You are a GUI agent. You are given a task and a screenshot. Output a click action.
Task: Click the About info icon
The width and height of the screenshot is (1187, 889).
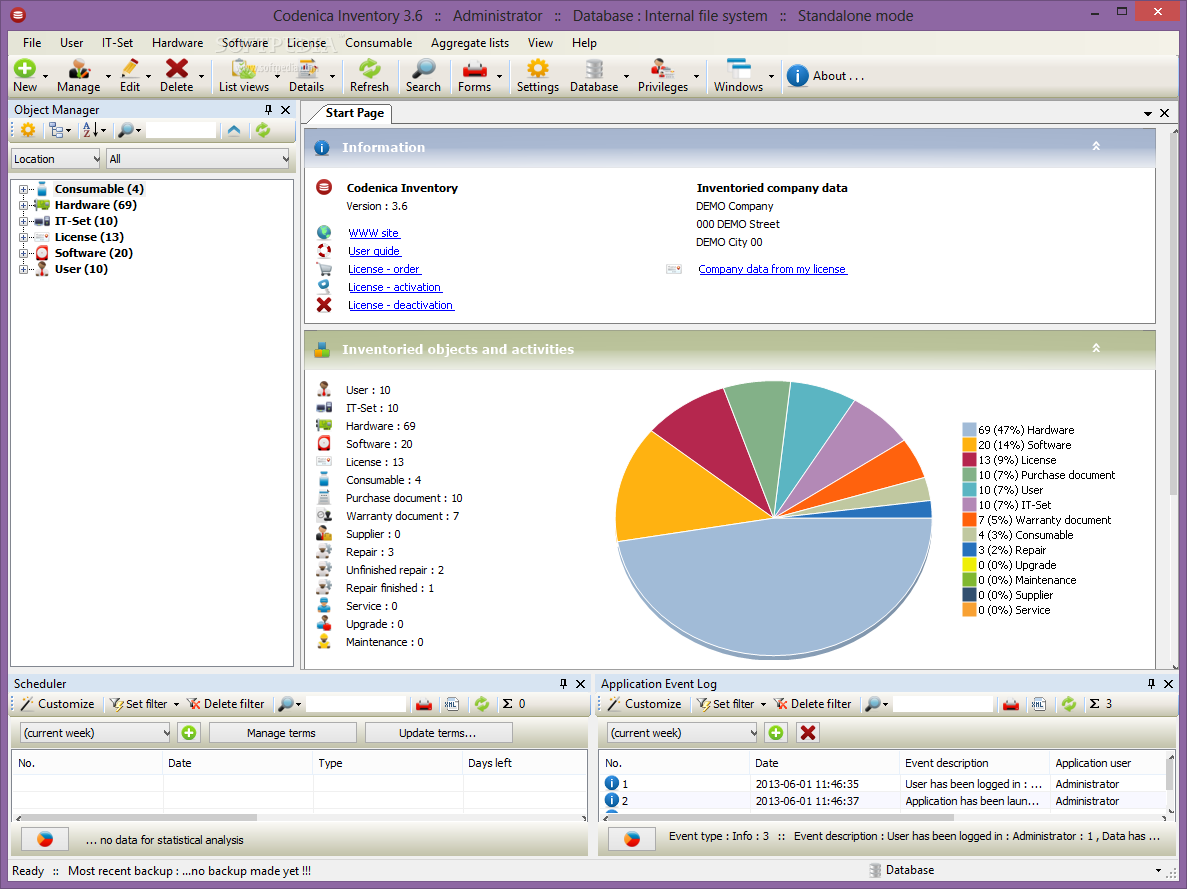[x=798, y=76]
